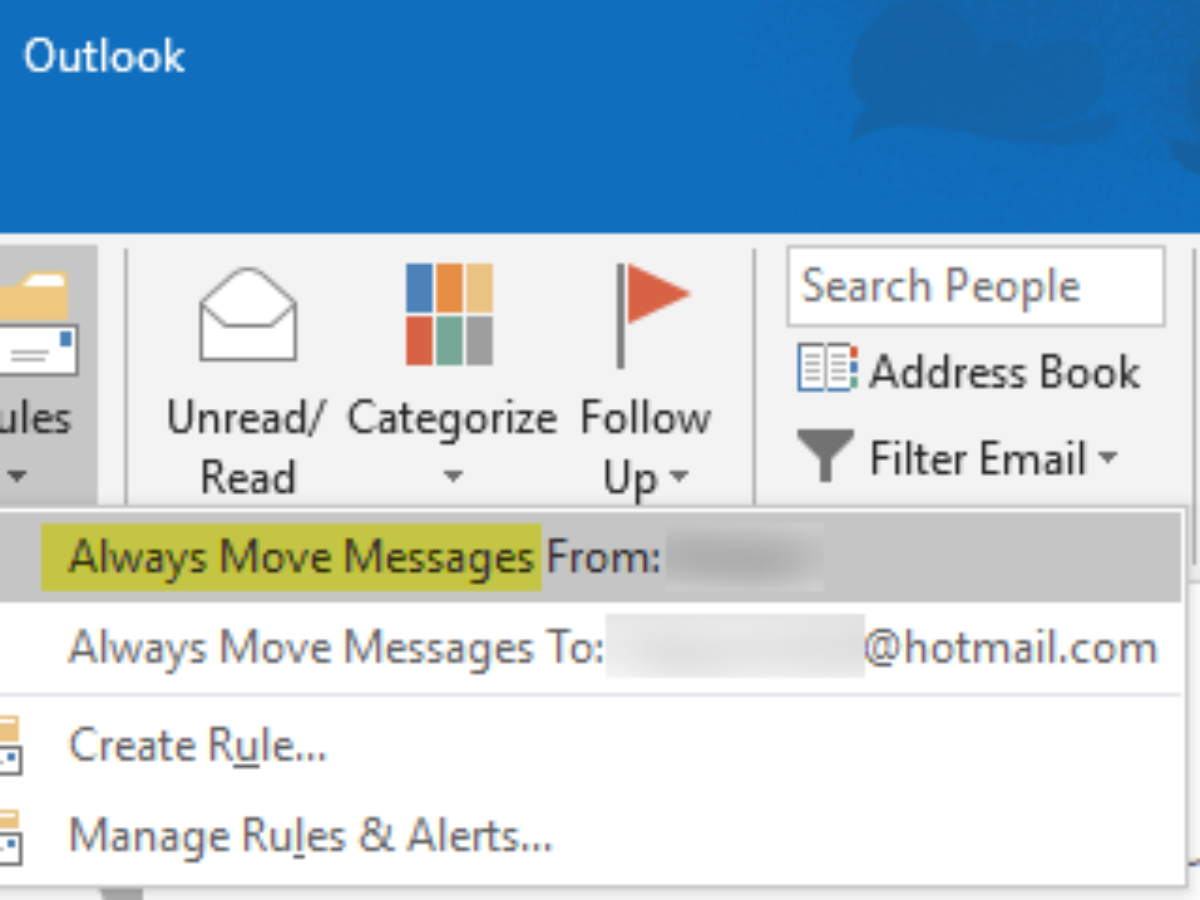Expand the Categorize dropdown arrow
The width and height of the screenshot is (1200, 900).
point(452,477)
